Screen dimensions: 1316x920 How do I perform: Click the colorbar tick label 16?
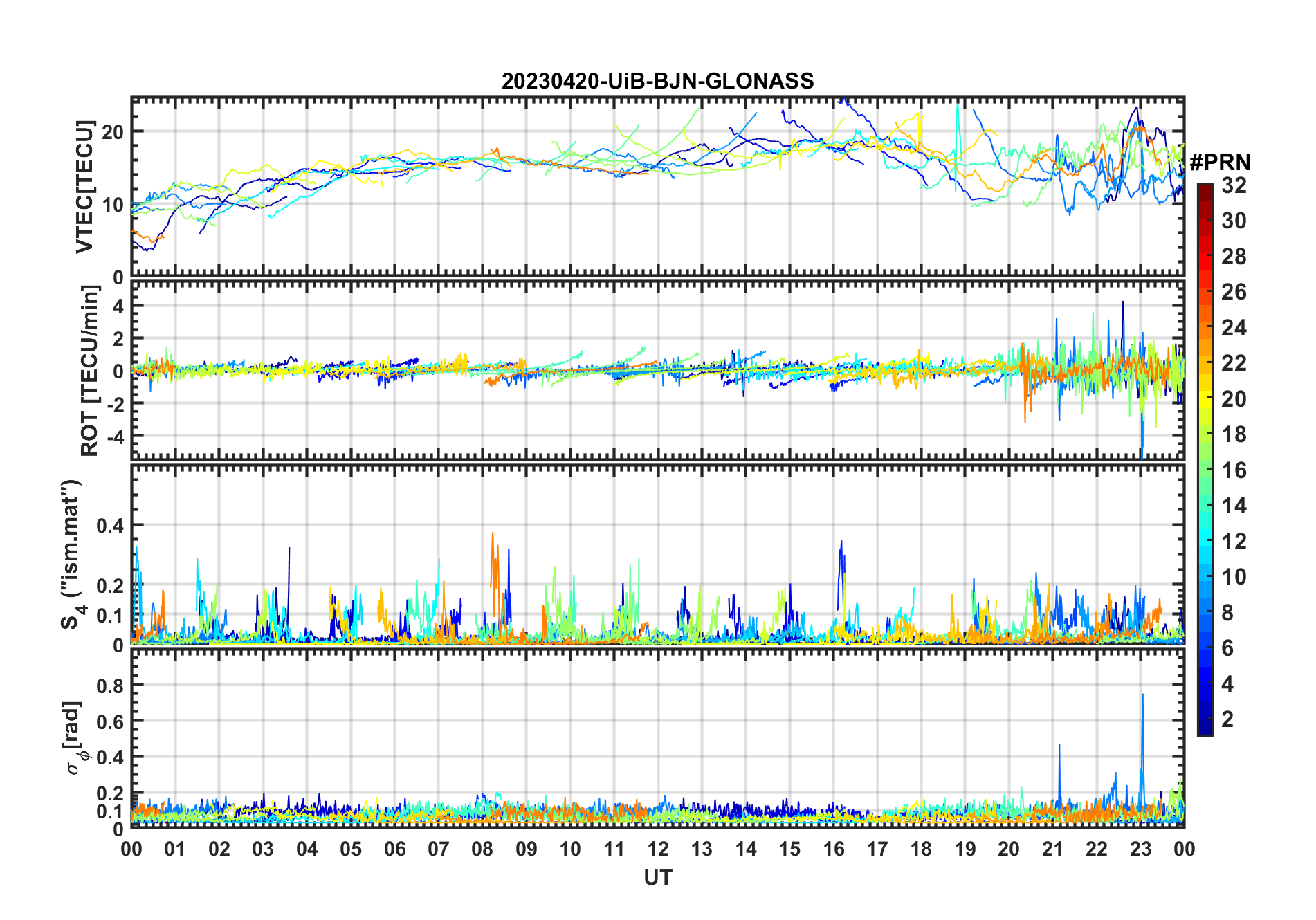[1233, 470]
